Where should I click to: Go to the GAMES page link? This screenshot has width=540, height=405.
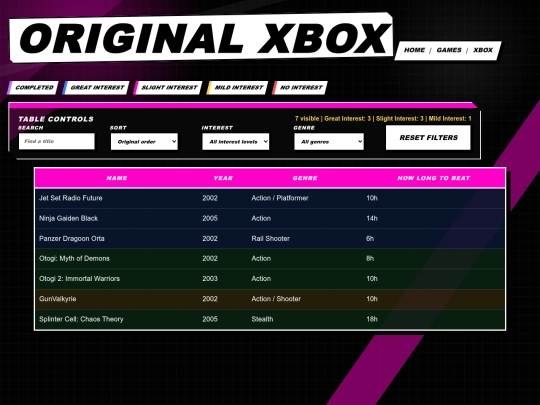click(x=449, y=50)
